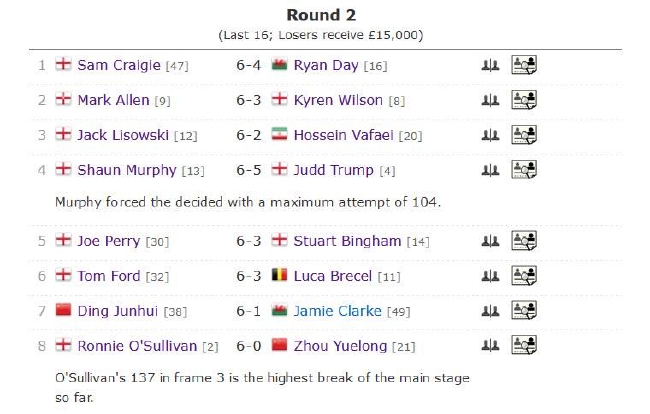
Task: Open match details icon for Murphy vs Trump
Action: 524,169
